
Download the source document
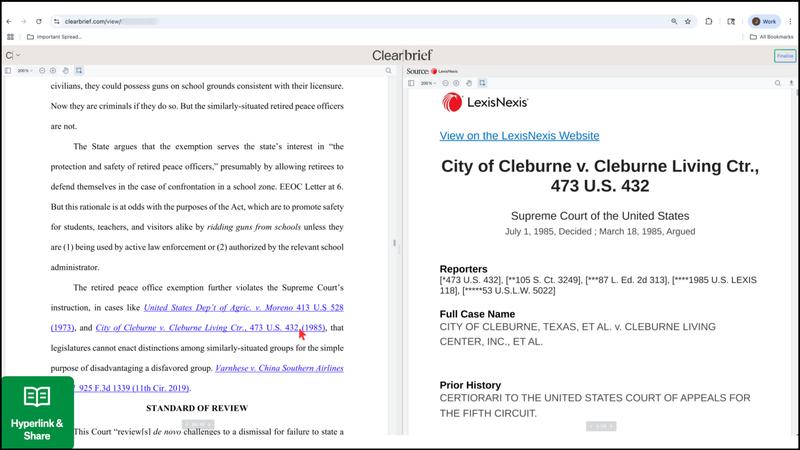(791, 83)
